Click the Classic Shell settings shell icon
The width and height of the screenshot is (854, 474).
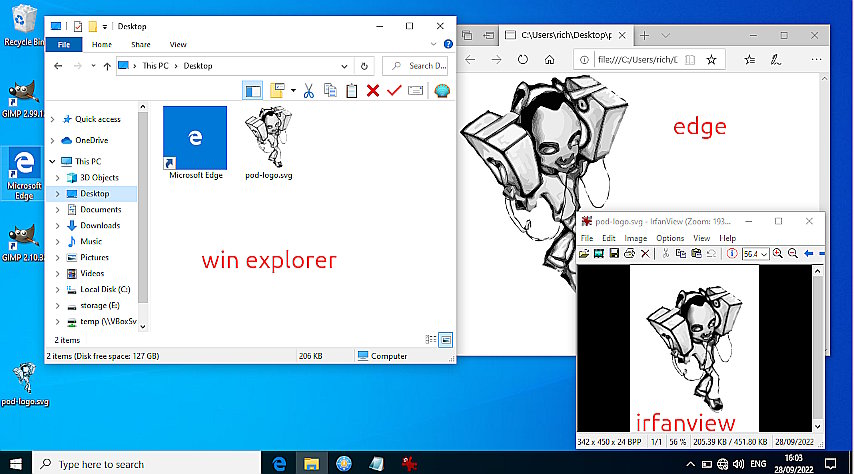coord(442,90)
